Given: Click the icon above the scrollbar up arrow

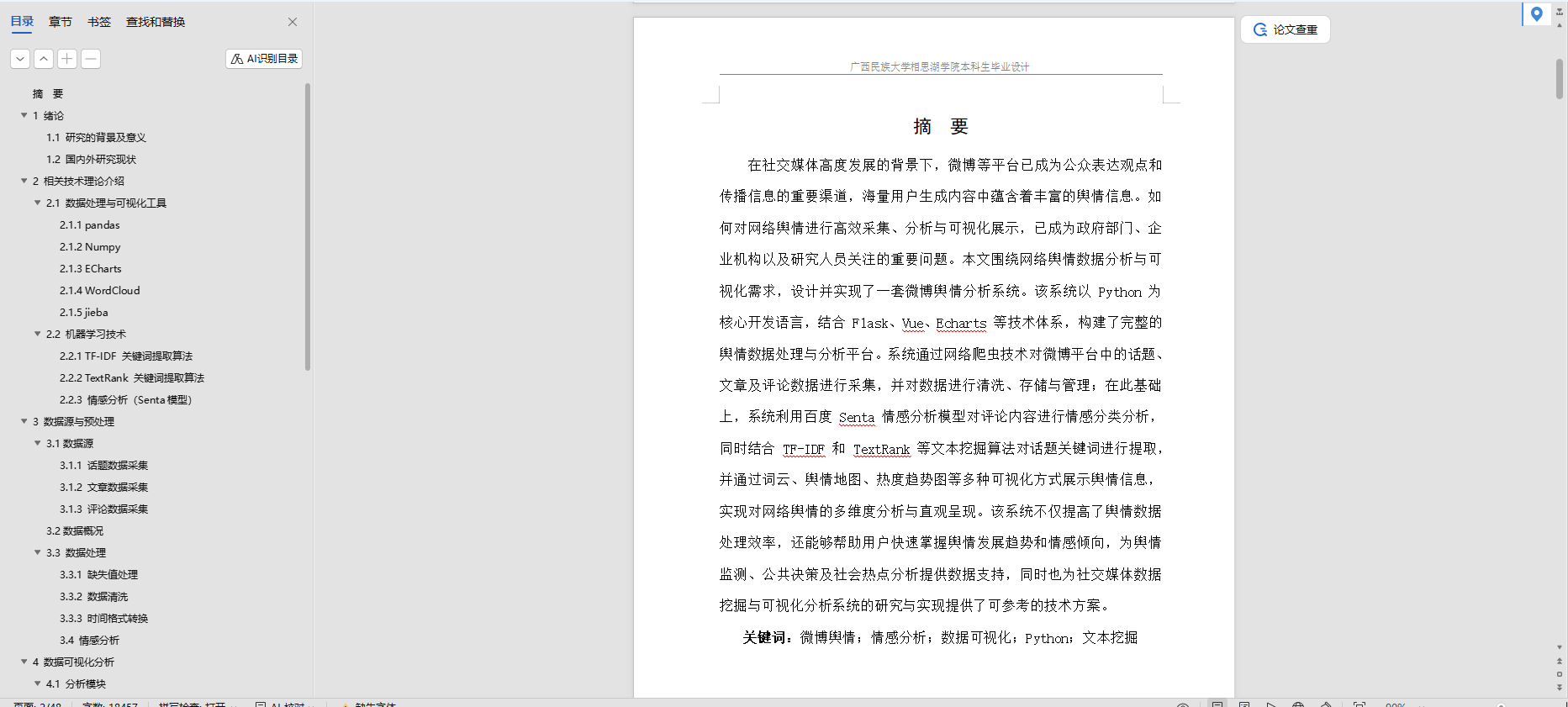Looking at the screenshot, I should (x=1560, y=12).
